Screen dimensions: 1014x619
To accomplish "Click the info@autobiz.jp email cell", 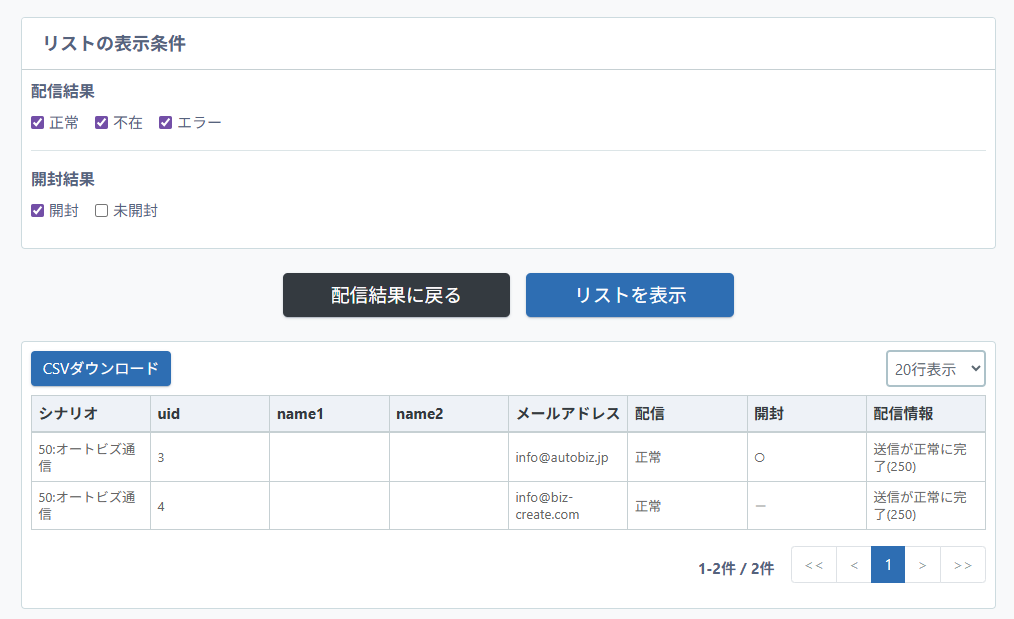I will click(x=562, y=457).
